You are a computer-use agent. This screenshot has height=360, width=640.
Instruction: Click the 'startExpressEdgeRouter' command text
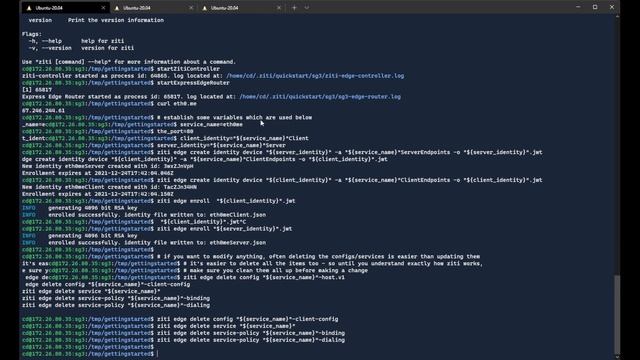[x=193, y=83]
